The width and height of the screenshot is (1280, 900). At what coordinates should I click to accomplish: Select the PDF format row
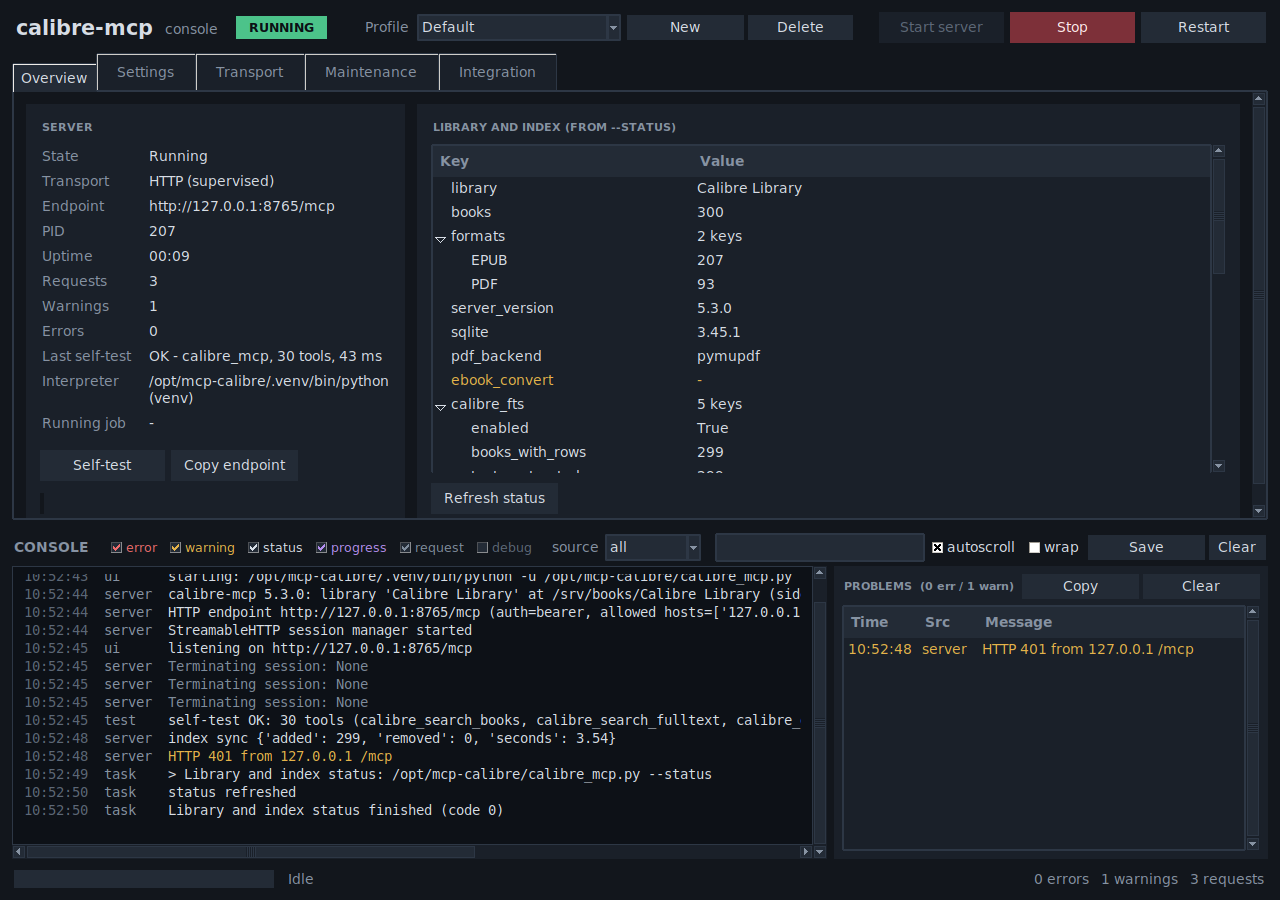[x=821, y=284]
